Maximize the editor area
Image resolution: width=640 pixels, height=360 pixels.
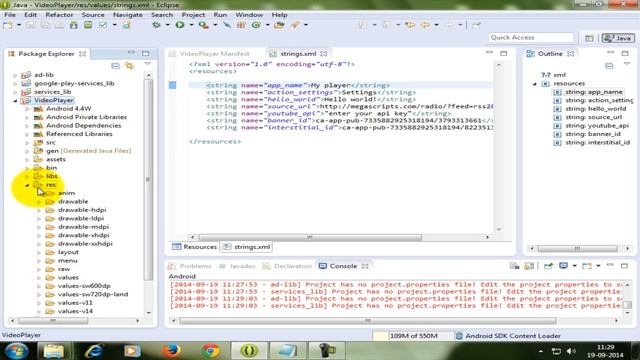[x=504, y=53]
